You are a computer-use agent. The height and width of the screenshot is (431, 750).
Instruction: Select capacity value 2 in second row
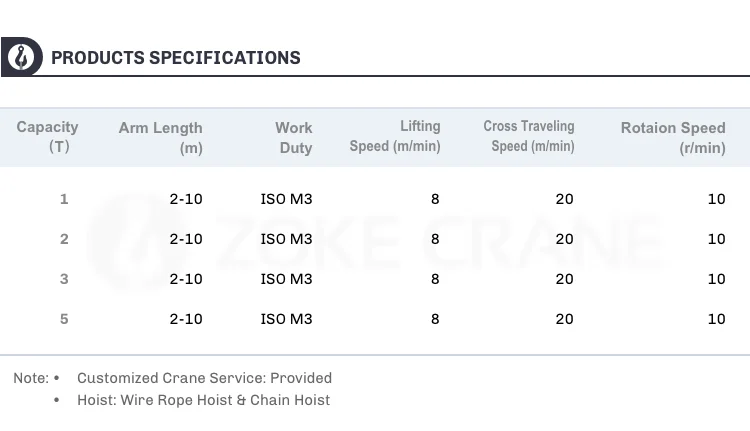coord(64,239)
